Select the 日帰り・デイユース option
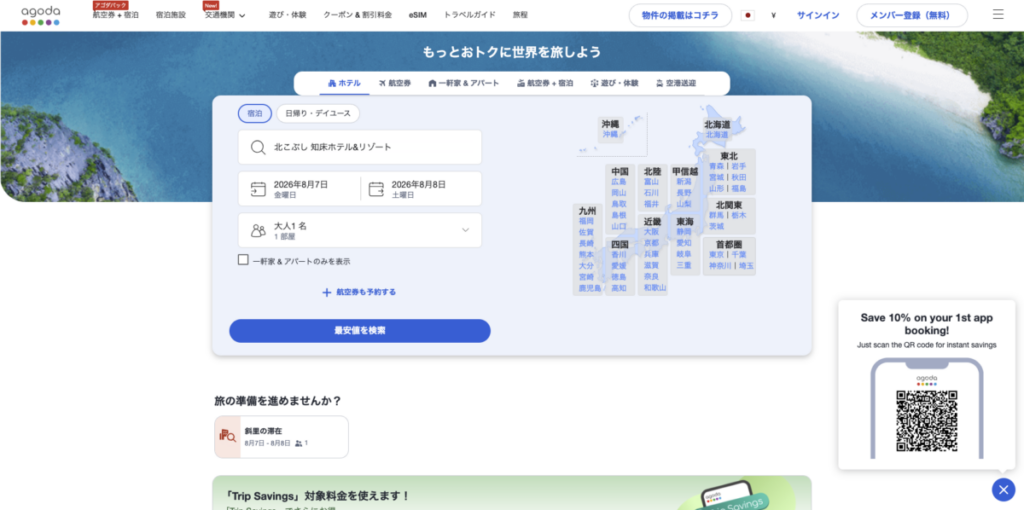1024x510 pixels. [318, 114]
